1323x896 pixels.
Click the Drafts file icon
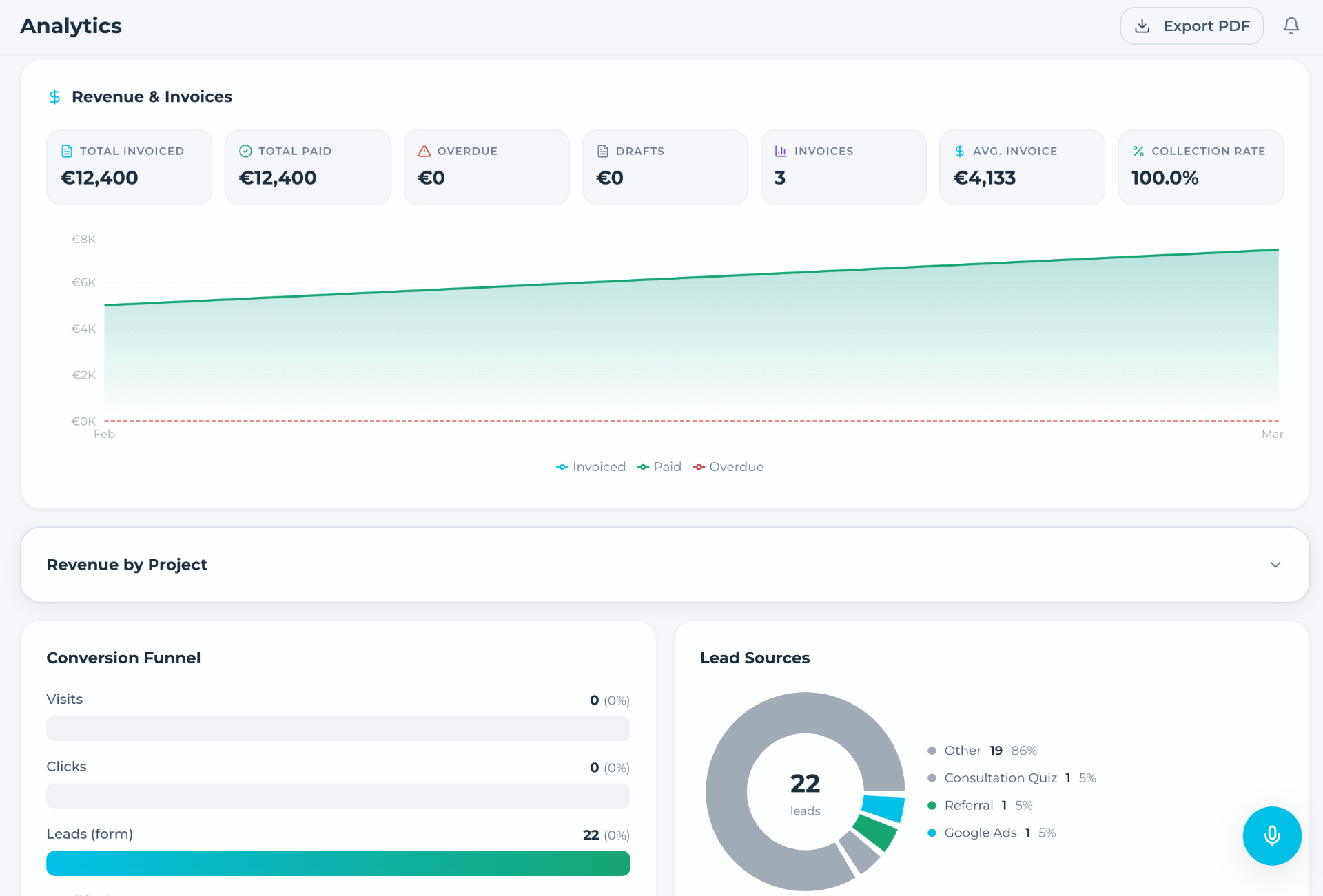tap(602, 151)
